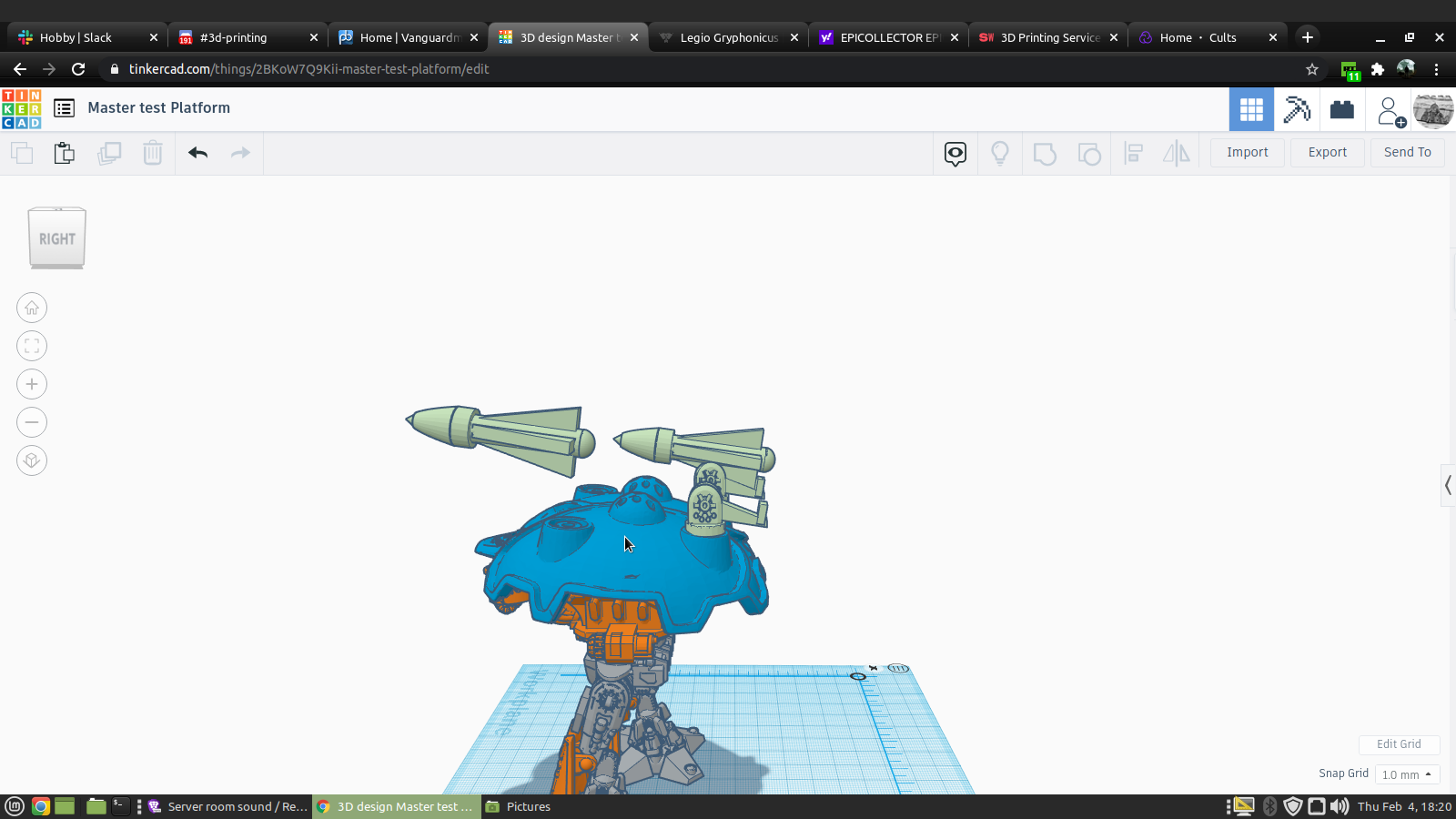
Task: Open the Pictures window from the taskbar
Action: (519, 806)
